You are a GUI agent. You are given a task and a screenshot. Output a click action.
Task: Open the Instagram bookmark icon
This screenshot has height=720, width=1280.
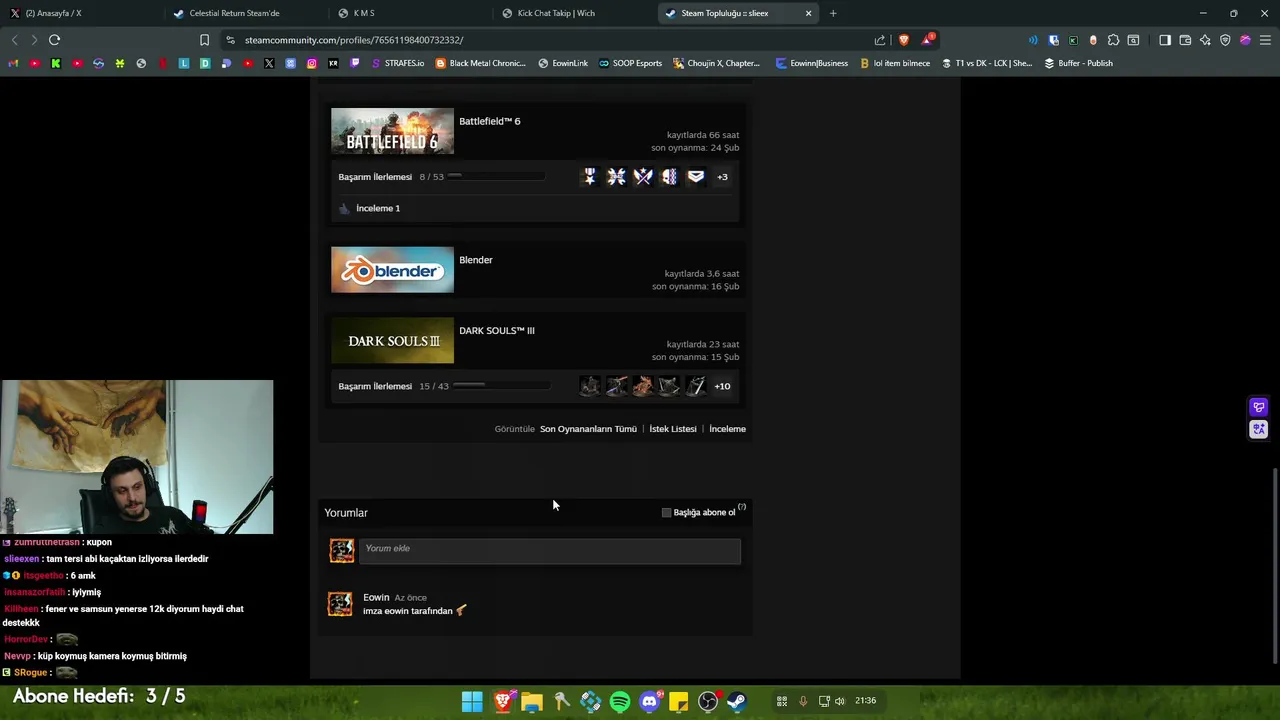tap(312, 63)
